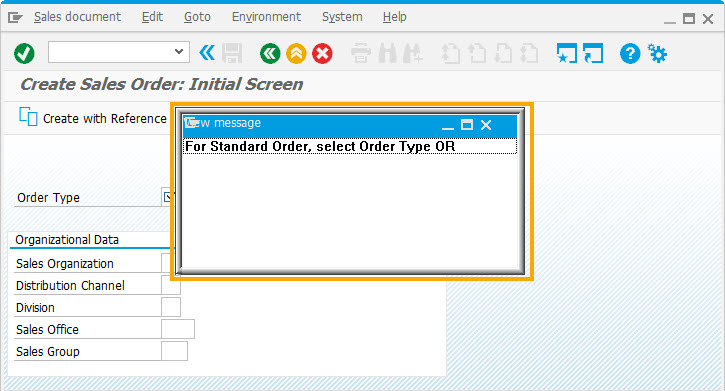Maximize the New message popup
This screenshot has width=725, height=391.
(x=467, y=125)
